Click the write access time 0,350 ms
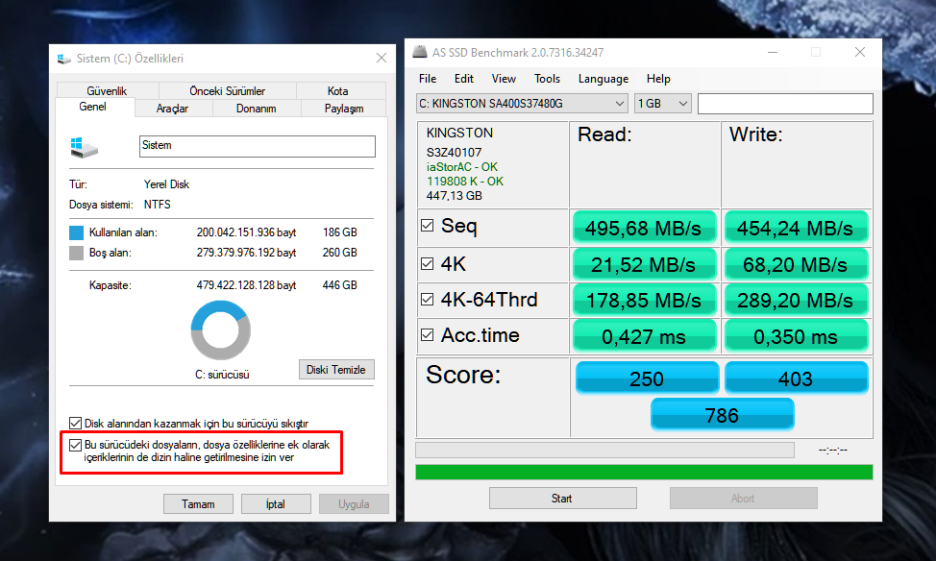Screen dimensions: 936x561 pyautogui.click(x=796, y=336)
